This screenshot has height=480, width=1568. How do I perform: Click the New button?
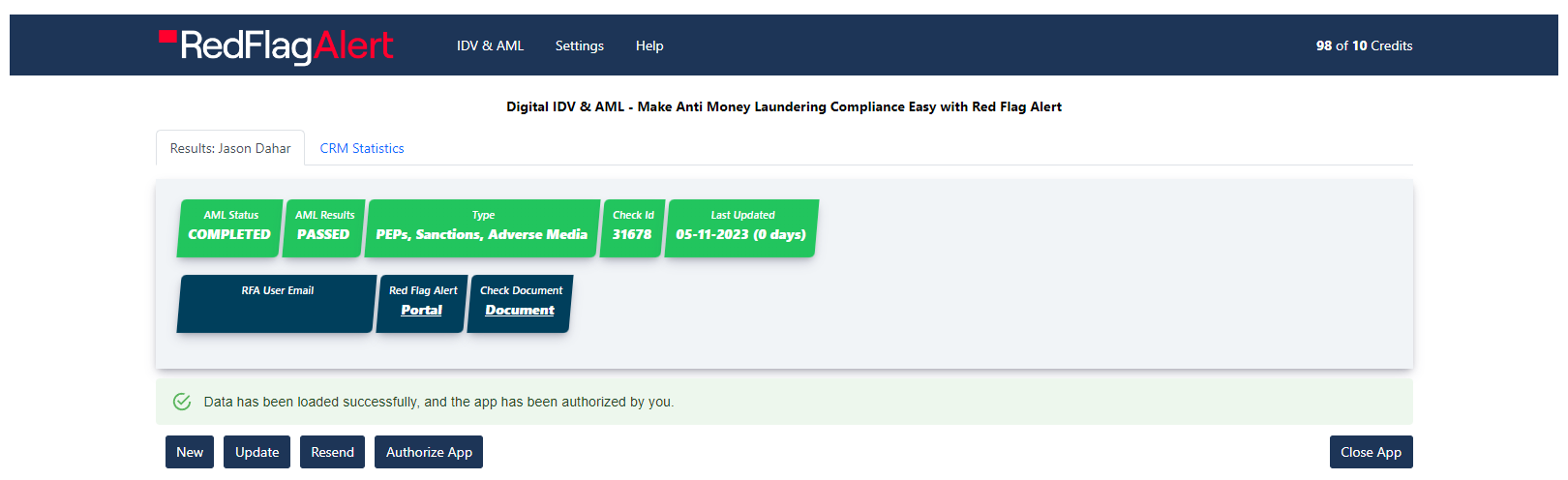pyautogui.click(x=190, y=452)
